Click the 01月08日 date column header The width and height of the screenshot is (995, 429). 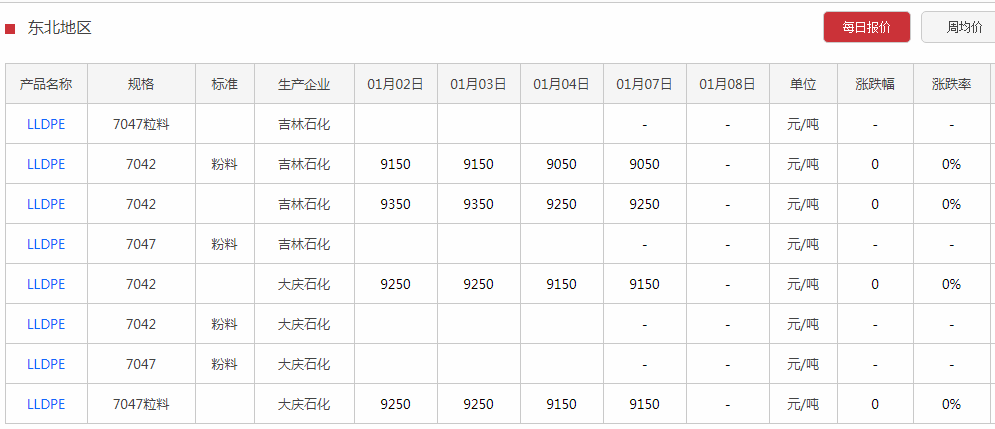coord(727,84)
